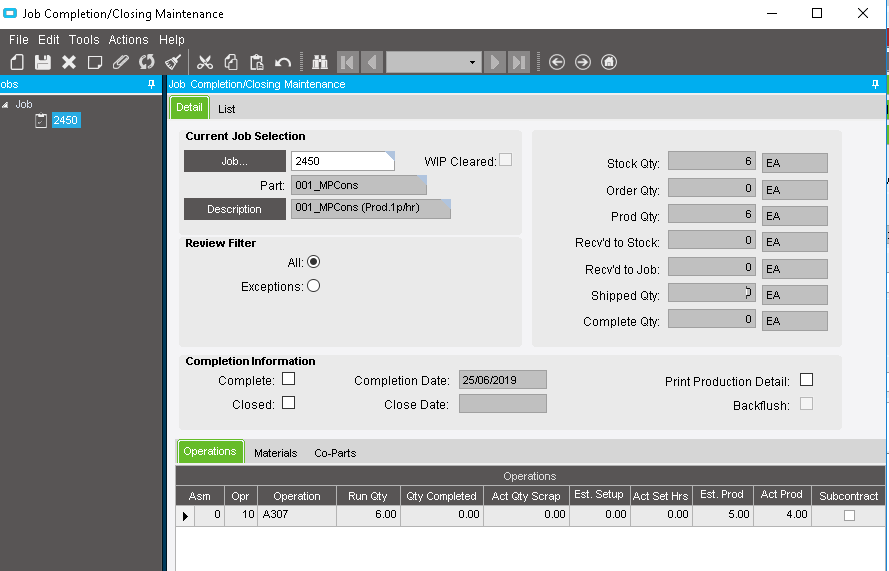Viewport: 889px width, 571px height.
Task: Click the Save icon in toolbar
Action: point(43,62)
